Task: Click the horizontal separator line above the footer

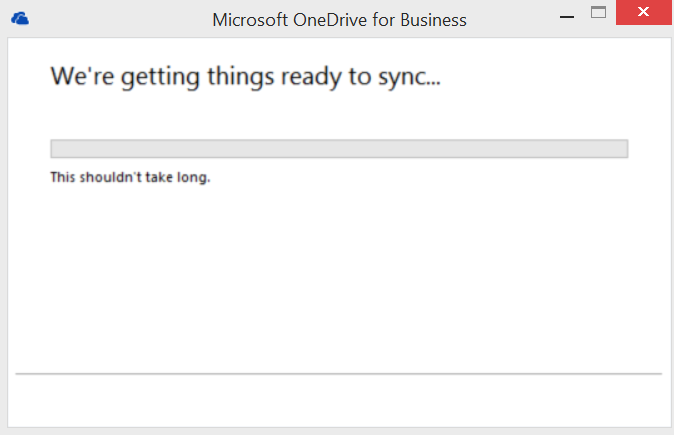Action: (x=339, y=374)
